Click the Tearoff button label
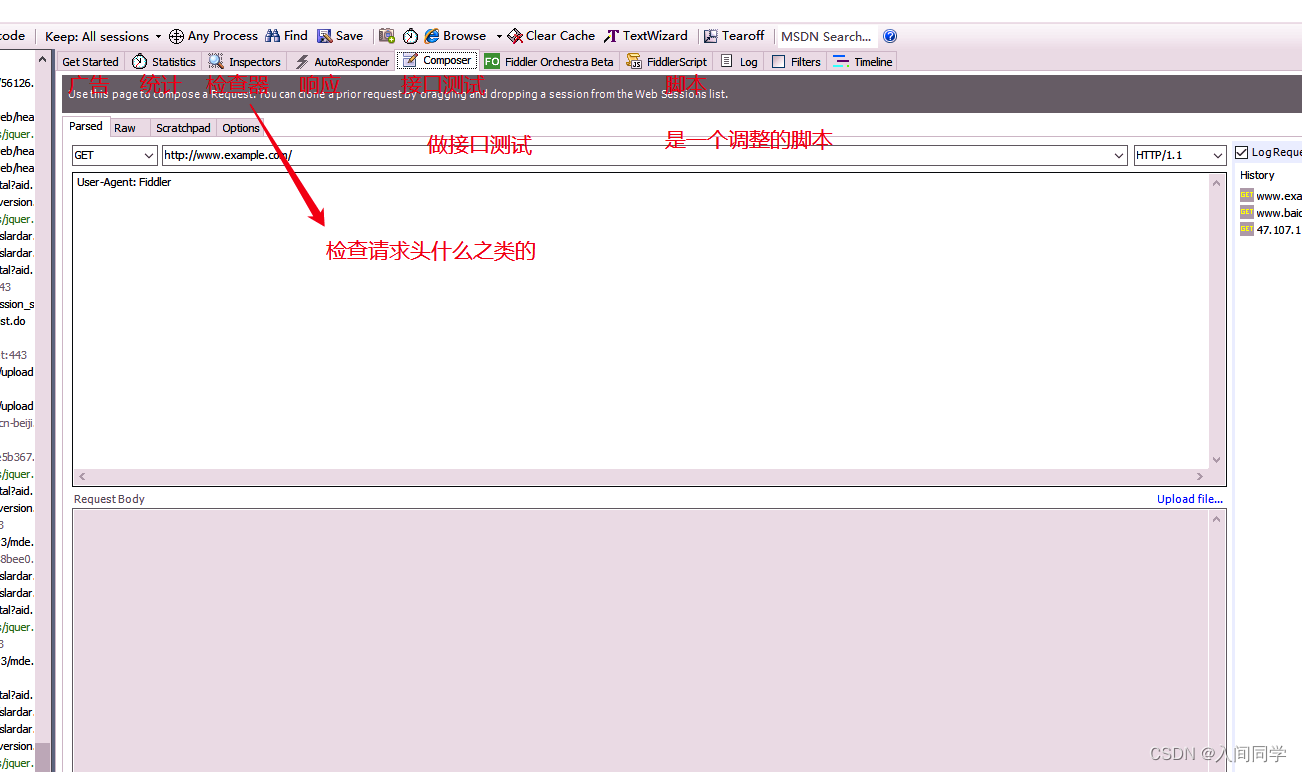Viewport: 1302px width, 772px height. pyautogui.click(x=743, y=36)
